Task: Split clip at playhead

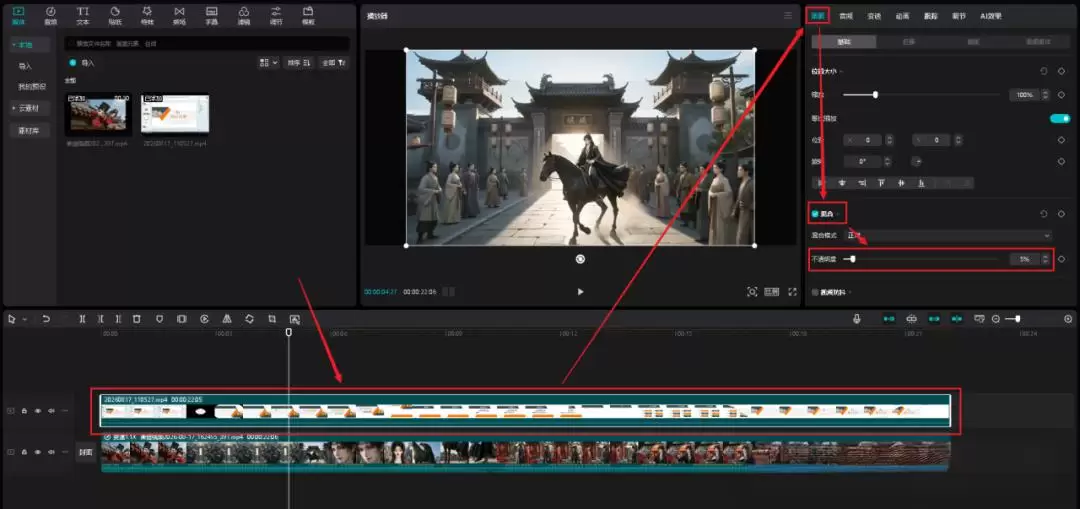Action: pos(83,319)
